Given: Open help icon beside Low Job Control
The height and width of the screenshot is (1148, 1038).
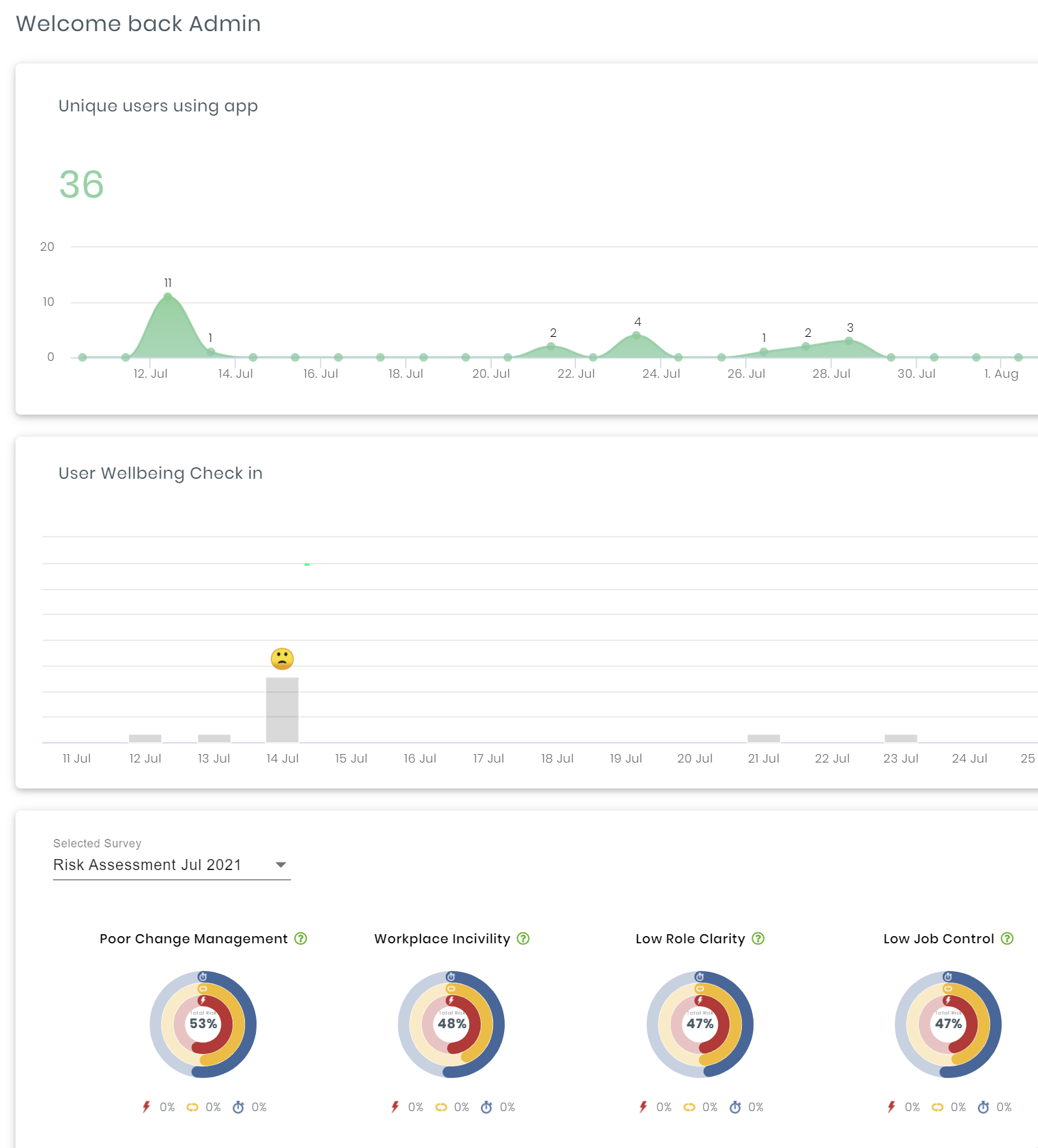Looking at the screenshot, I should click(1007, 939).
